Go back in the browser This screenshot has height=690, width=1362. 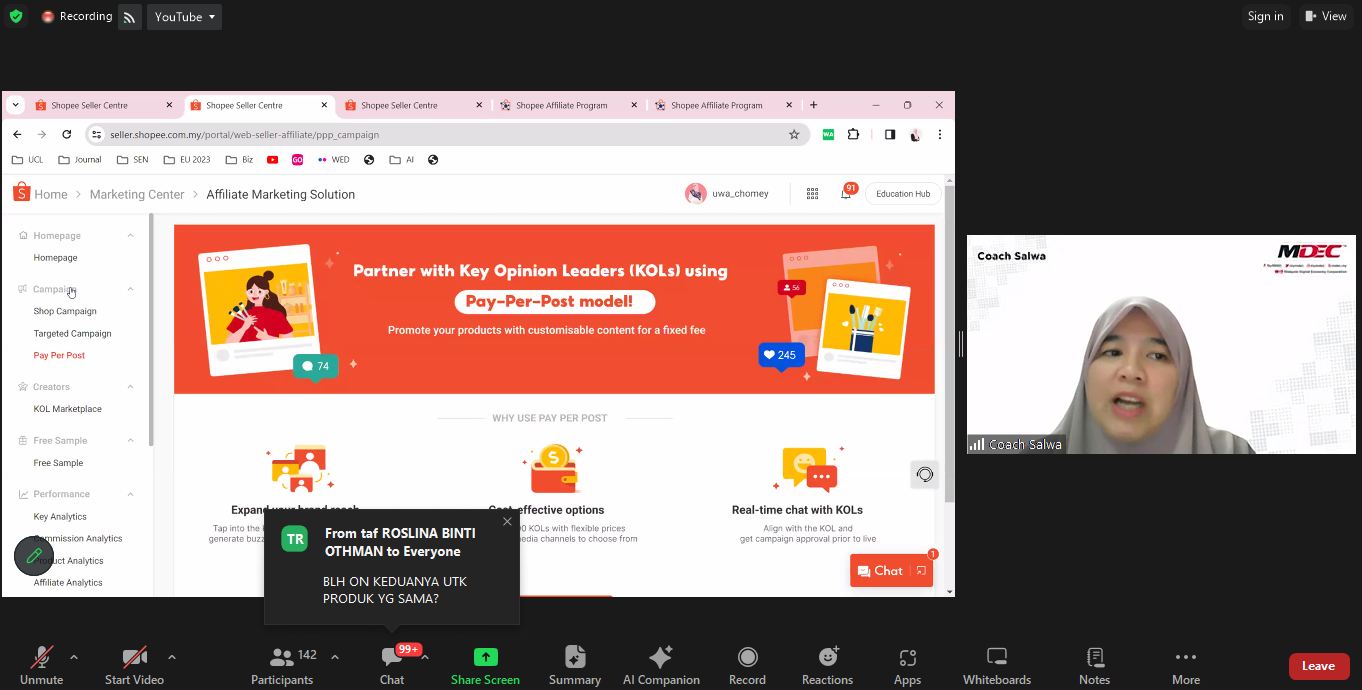[17, 134]
